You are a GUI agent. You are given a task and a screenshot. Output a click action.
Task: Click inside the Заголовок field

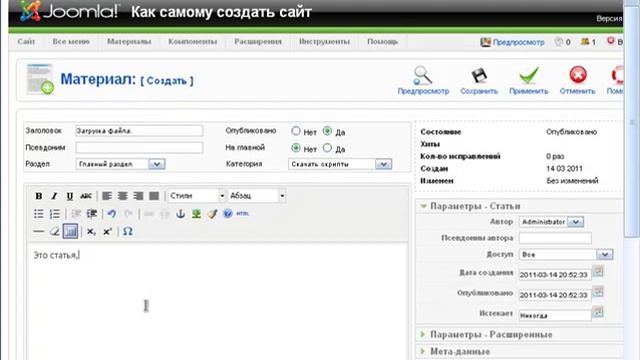pyautogui.click(x=139, y=131)
